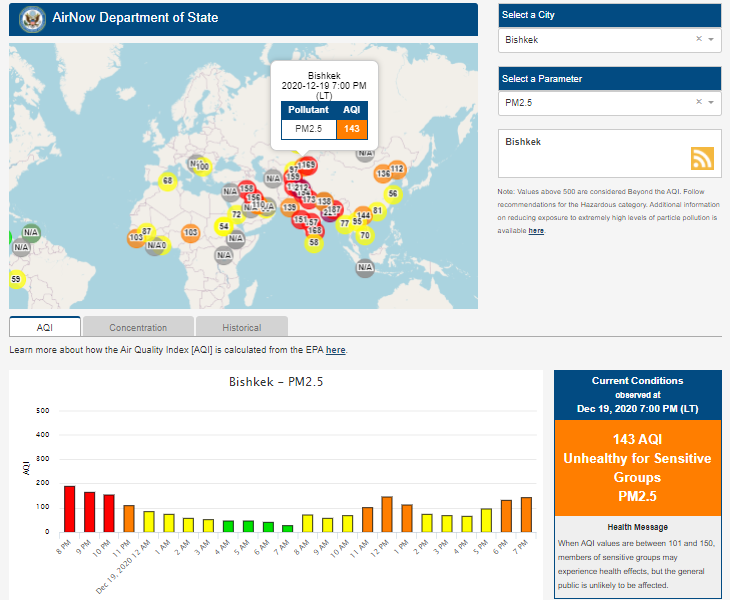The width and height of the screenshot is (730, 600).
Task: Switch to the Concentration tab
Action: [x=138, y=327]
